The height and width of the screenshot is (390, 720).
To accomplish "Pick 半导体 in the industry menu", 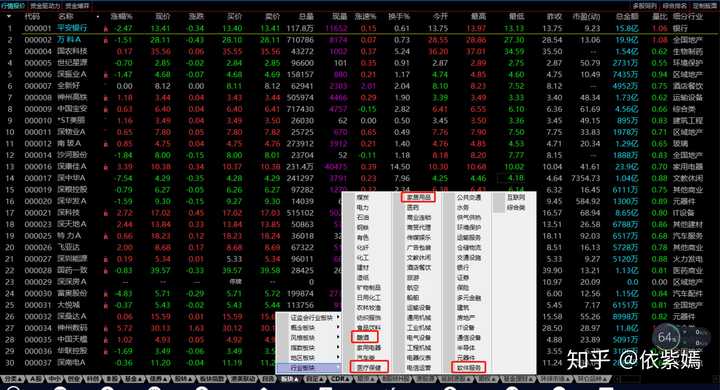I will coord(466,348).
